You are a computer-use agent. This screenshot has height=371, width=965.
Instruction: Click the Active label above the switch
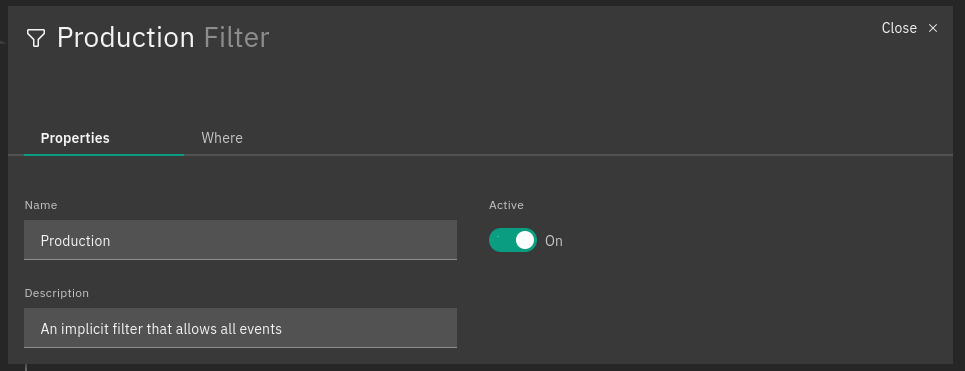coord(506,205)
